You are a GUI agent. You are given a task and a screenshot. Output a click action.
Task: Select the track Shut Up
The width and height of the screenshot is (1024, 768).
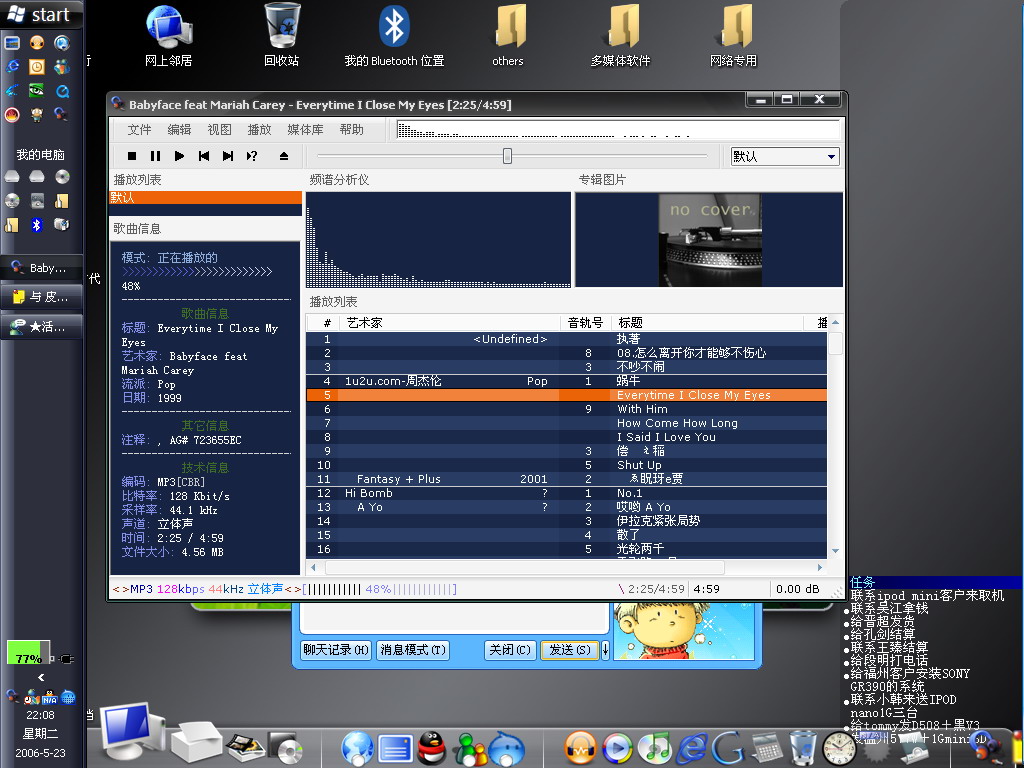coord(566,465)
